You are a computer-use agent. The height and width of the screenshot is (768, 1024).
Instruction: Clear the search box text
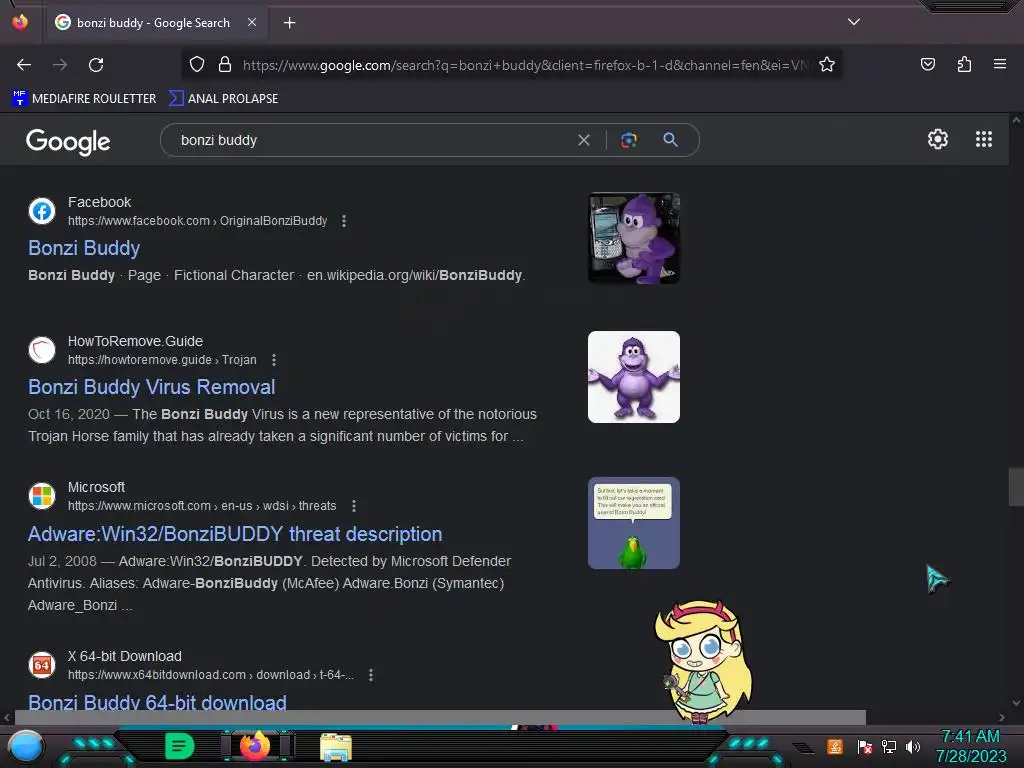pyautogui.click(x=584, y=140)
